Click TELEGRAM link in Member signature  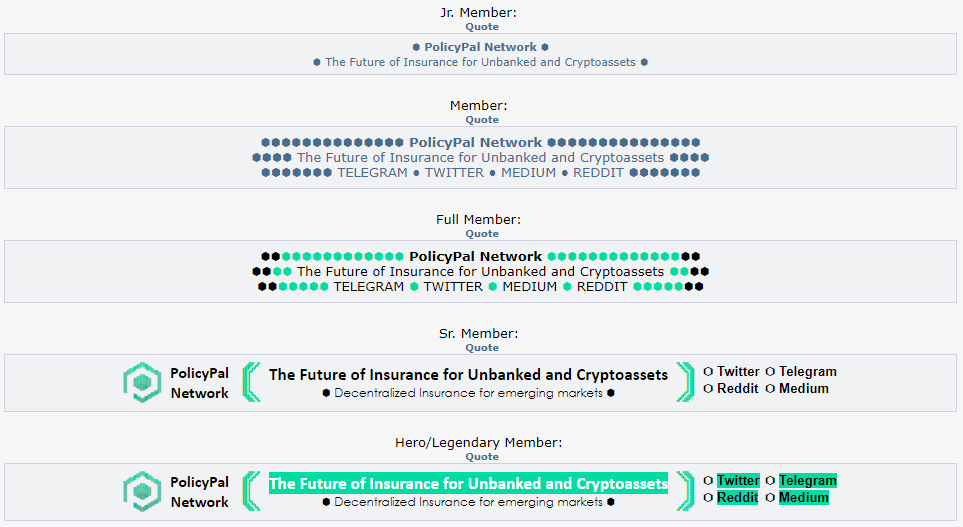pyautogui.click(x=372, y=173)
